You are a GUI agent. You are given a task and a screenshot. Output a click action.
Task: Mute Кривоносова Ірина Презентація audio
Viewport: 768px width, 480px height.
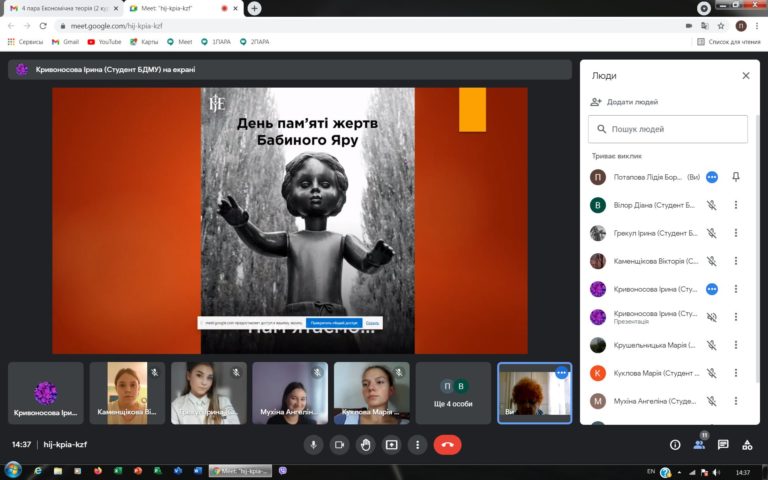point(712,317)
